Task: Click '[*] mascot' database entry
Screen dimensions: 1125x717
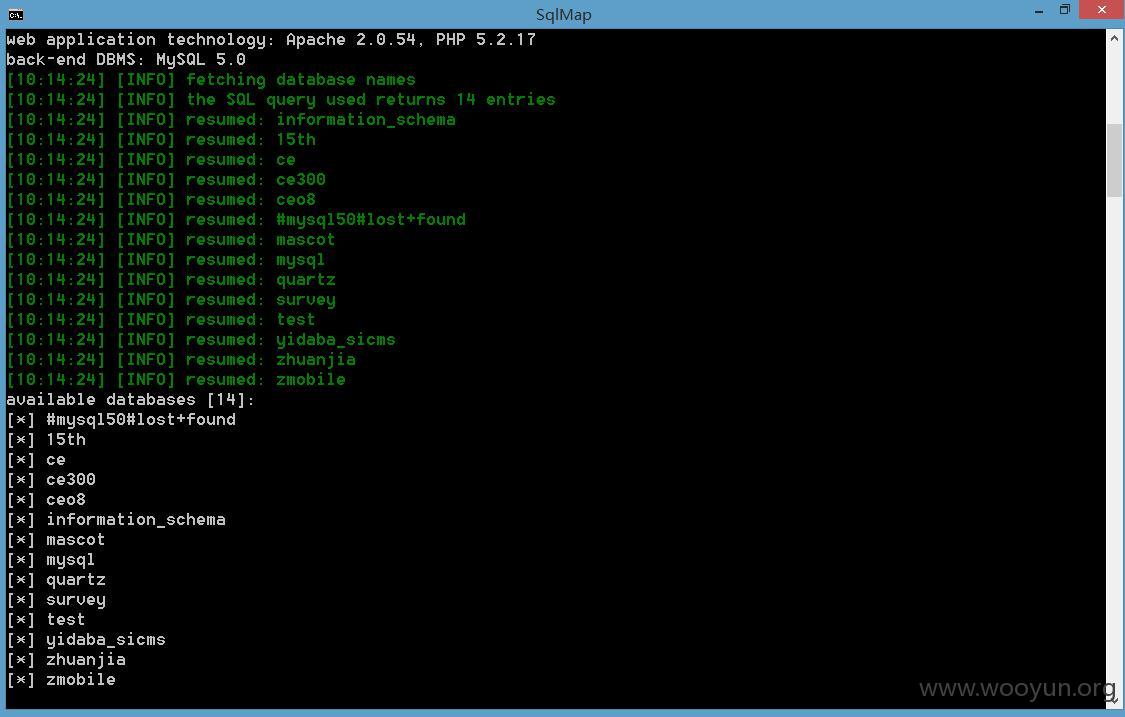Action: (56, 540)
